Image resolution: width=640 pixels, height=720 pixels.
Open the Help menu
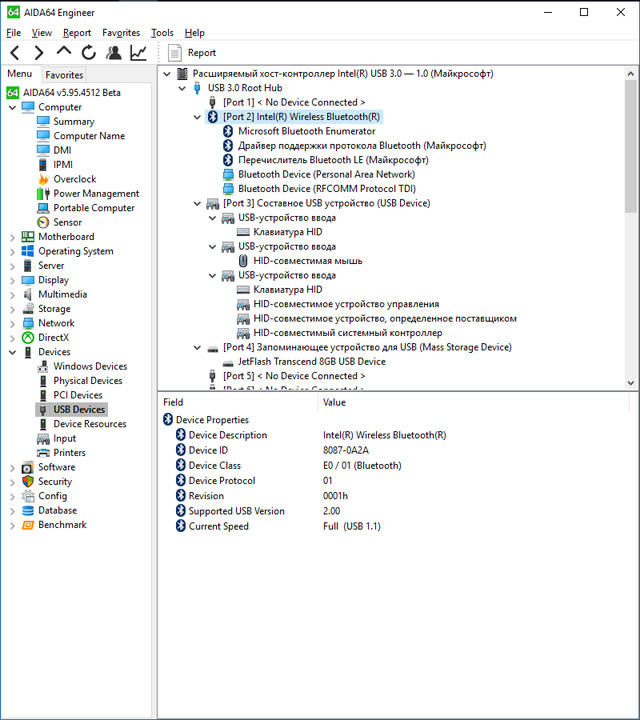pos(194,33)
